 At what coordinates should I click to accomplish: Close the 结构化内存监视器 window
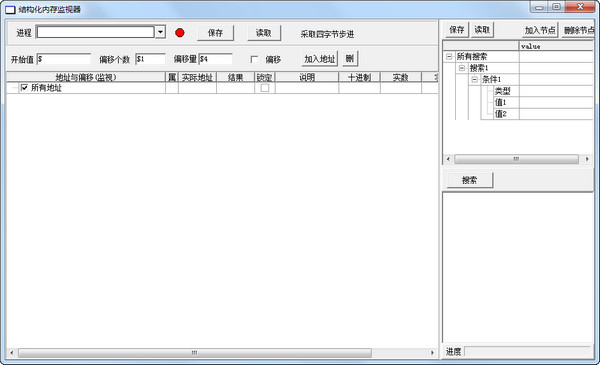(580, 7)
